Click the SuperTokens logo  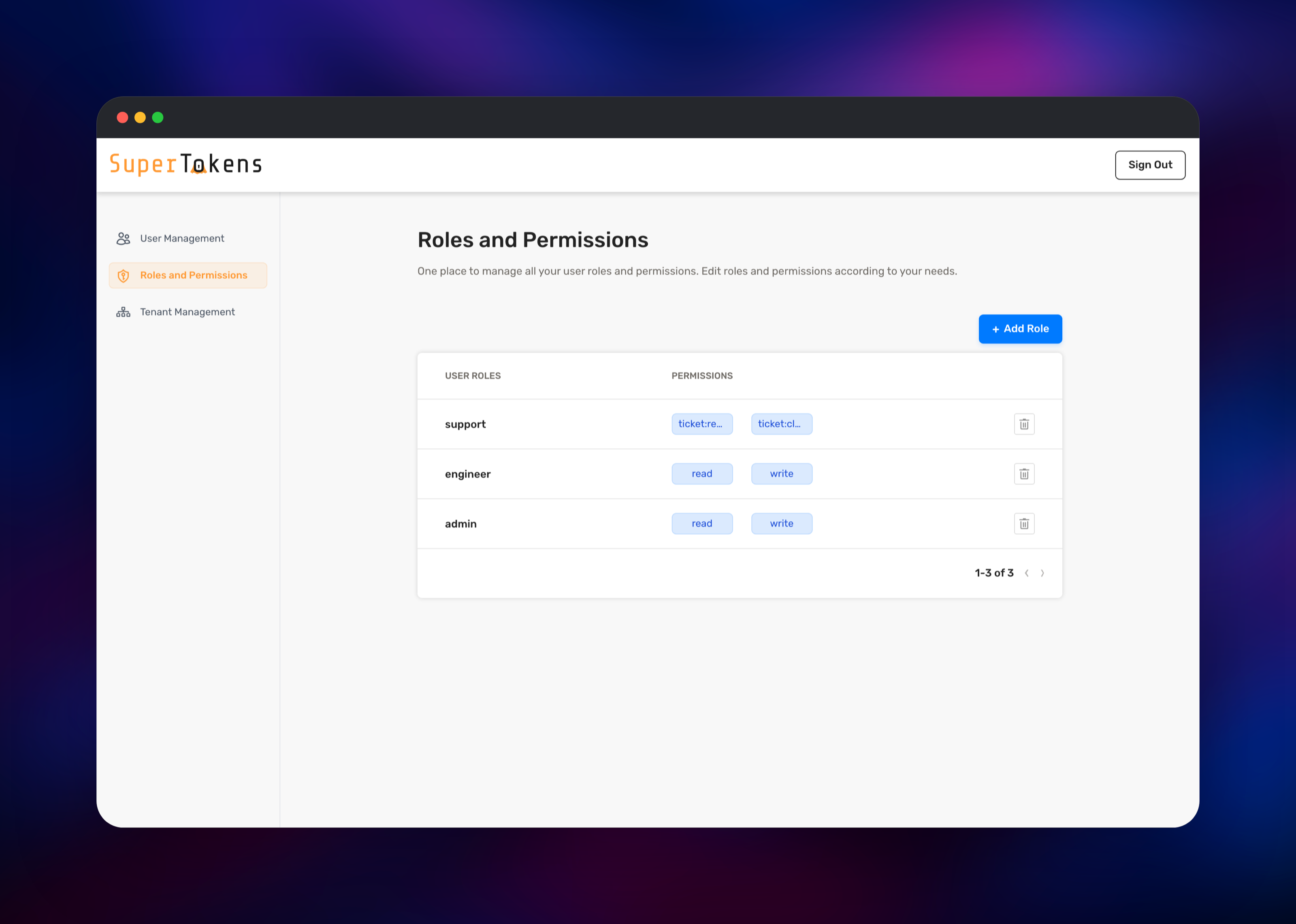(185, 164)
